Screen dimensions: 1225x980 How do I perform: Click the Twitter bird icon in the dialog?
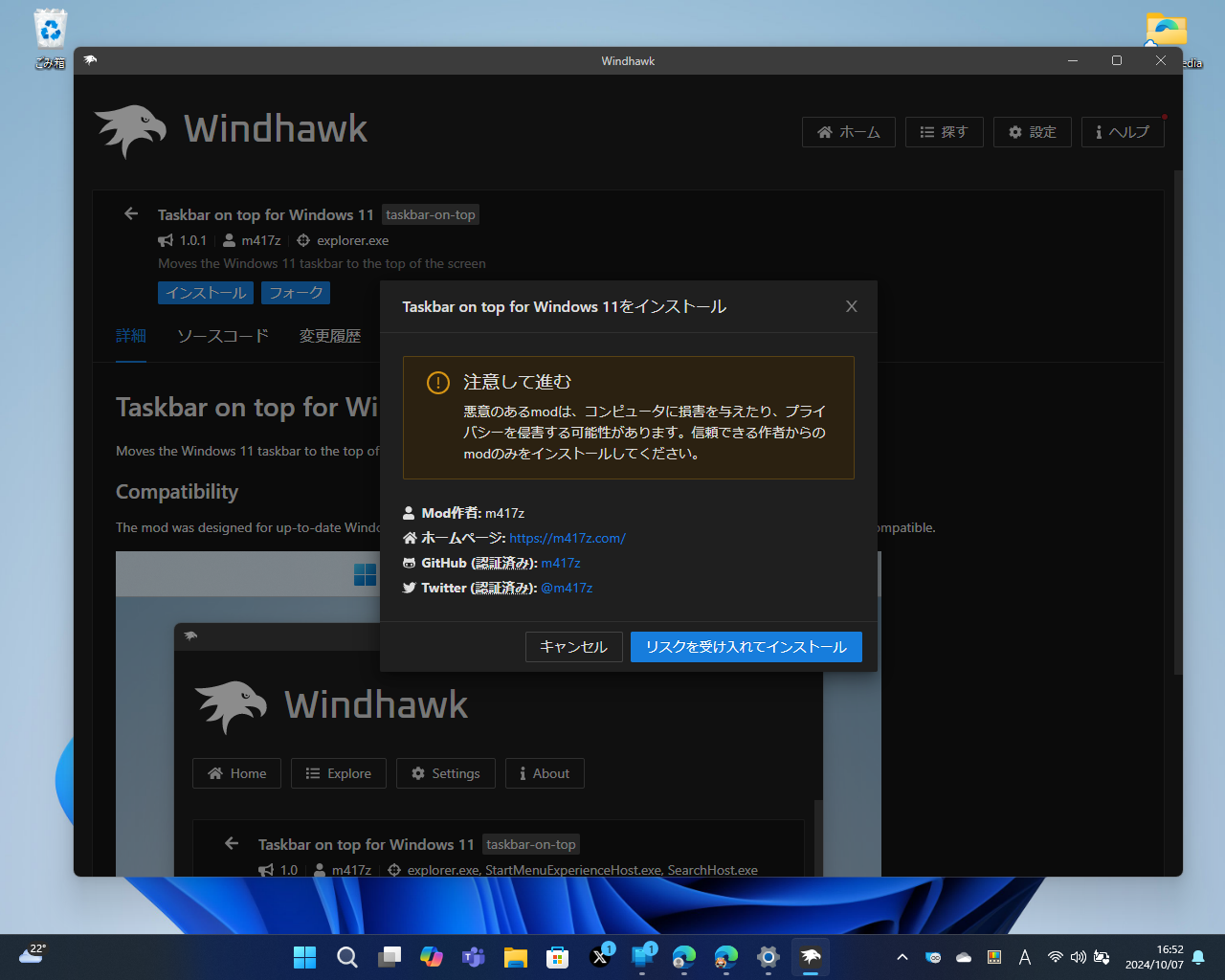[x=410, y=588]
